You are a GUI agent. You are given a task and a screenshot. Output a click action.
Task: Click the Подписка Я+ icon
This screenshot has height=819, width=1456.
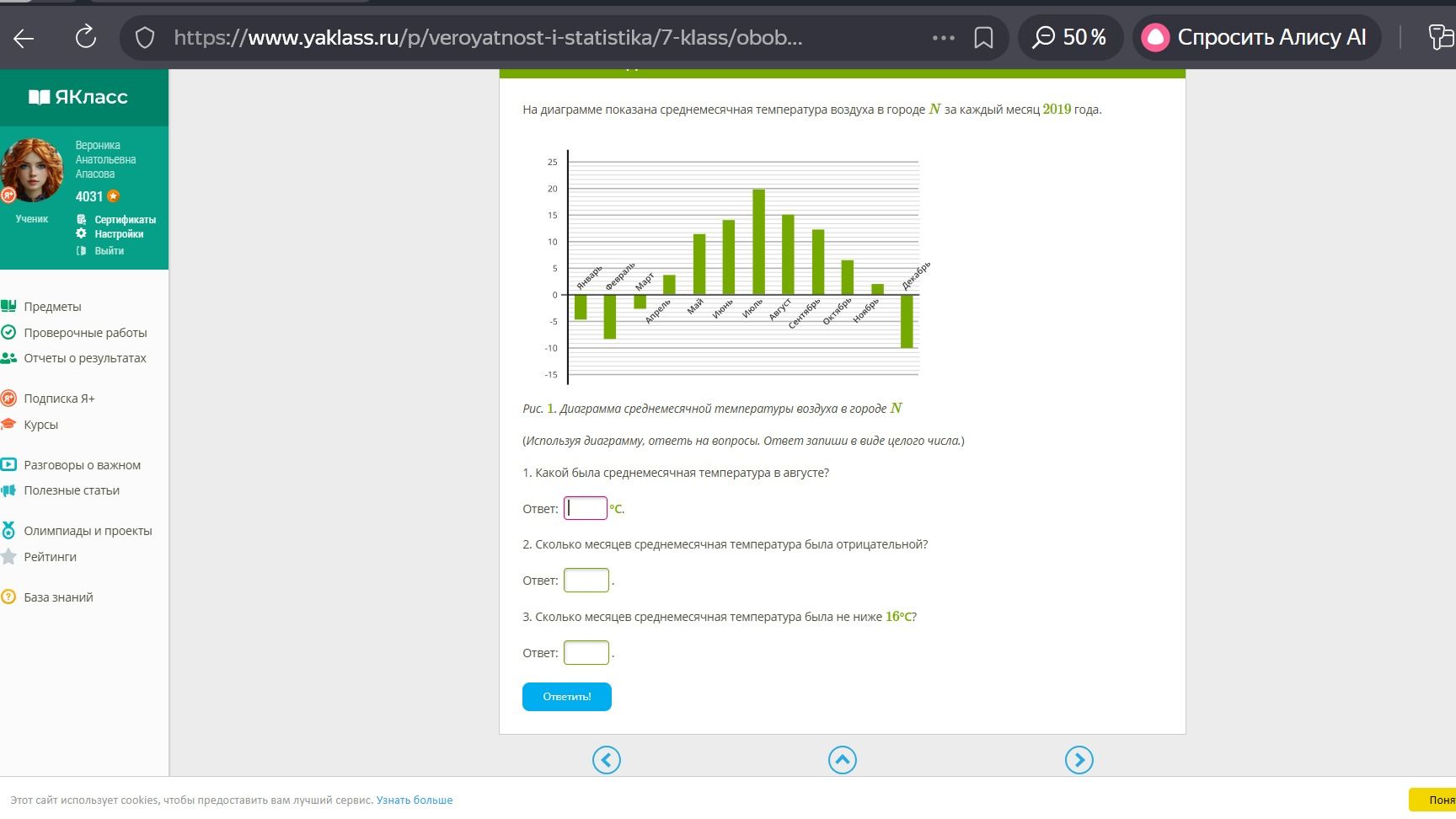[8, 399]
